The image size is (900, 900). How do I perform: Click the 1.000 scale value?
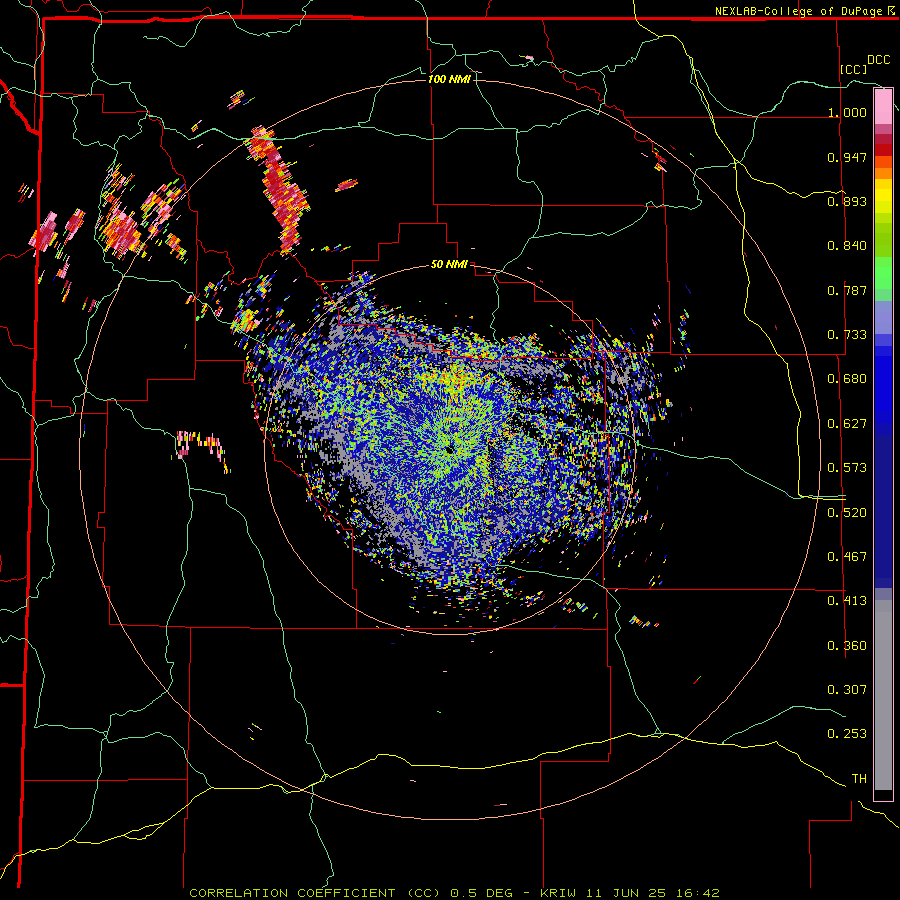coord(847,112)
